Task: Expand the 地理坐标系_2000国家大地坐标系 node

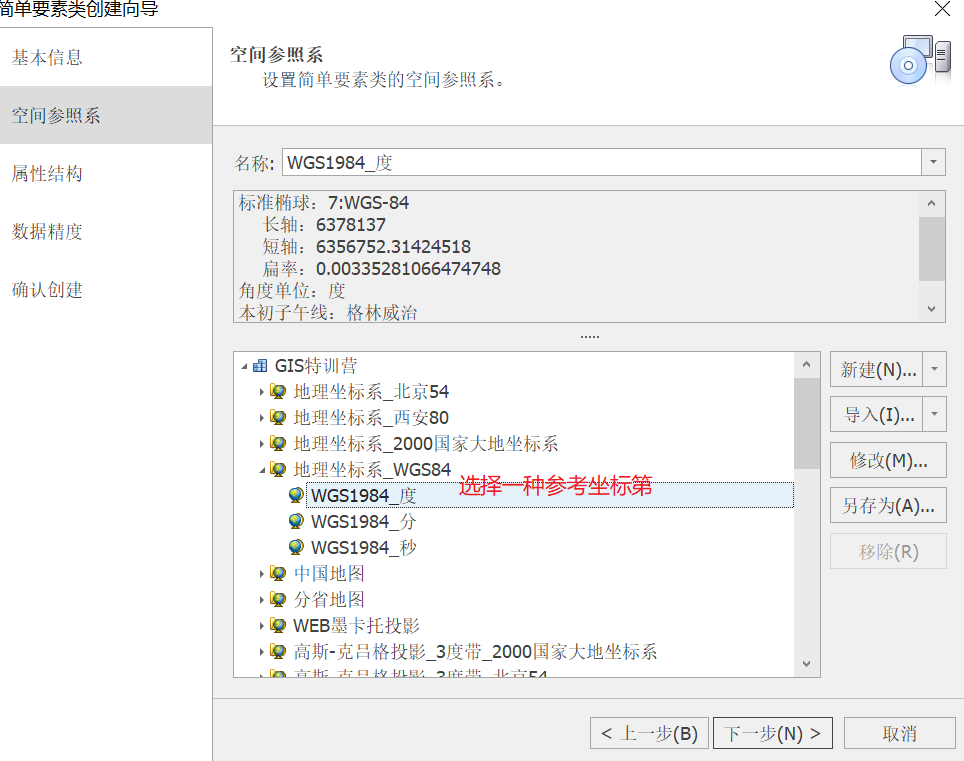Action: [261, 444]
